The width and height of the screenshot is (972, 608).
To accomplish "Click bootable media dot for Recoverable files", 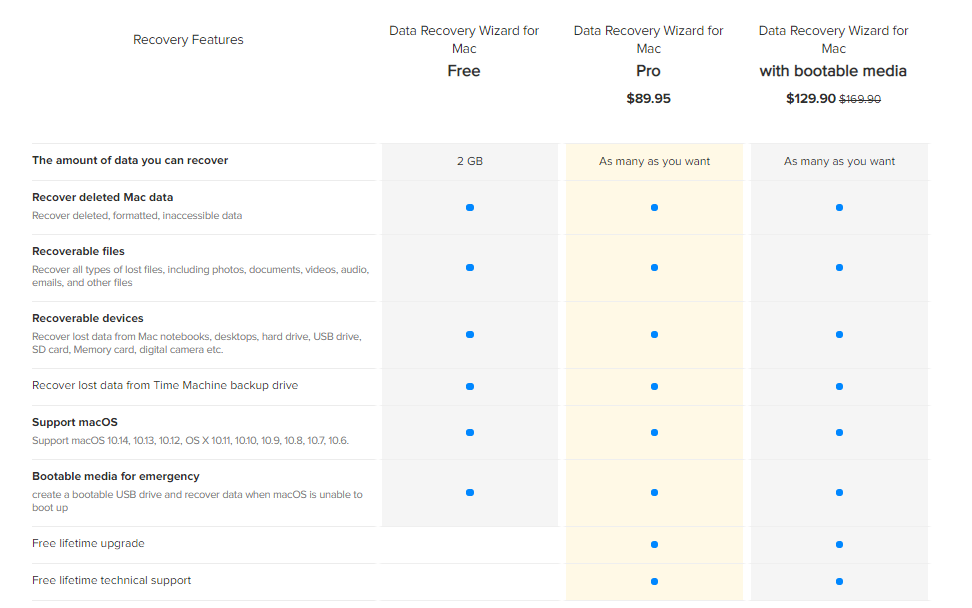I will (x=839, y=268).
